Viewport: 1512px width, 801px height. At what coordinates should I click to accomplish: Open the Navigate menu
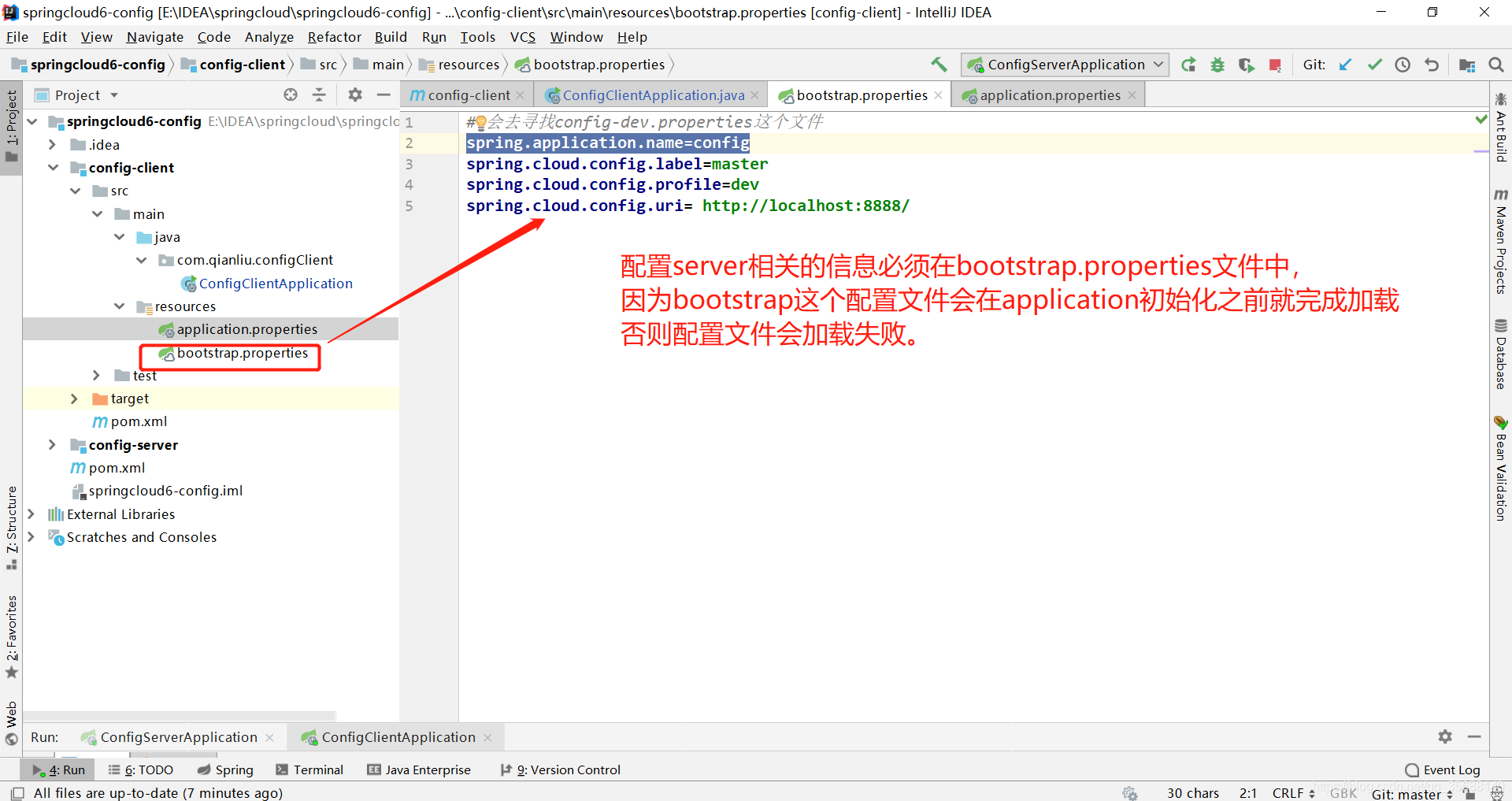click(155, 37)
